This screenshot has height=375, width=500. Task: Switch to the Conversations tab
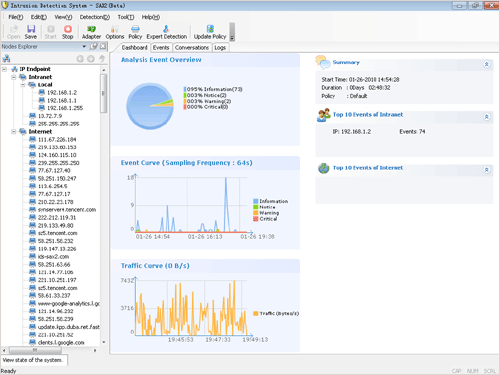192,48
